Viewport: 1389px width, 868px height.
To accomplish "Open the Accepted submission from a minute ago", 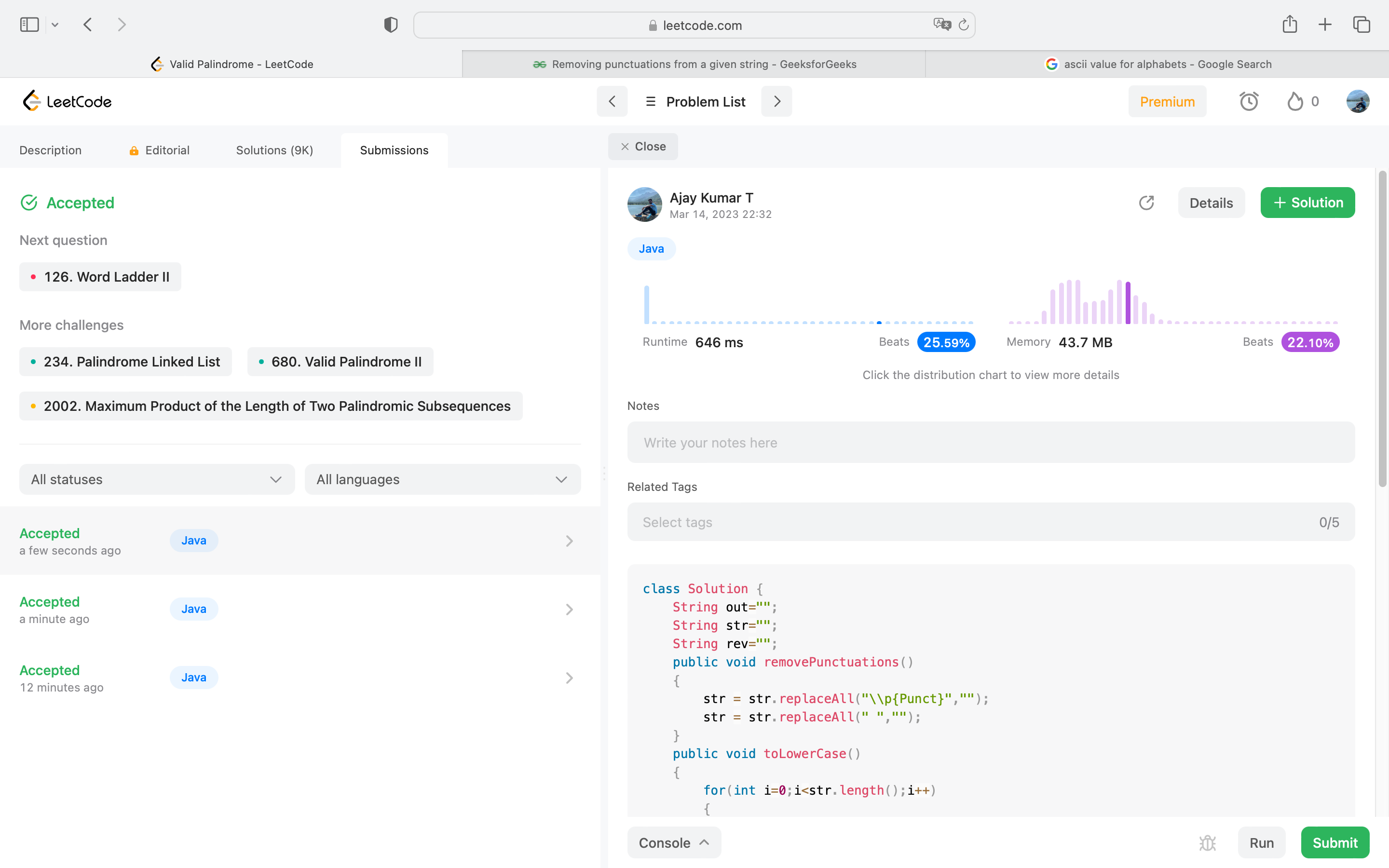I will [299, 609].
